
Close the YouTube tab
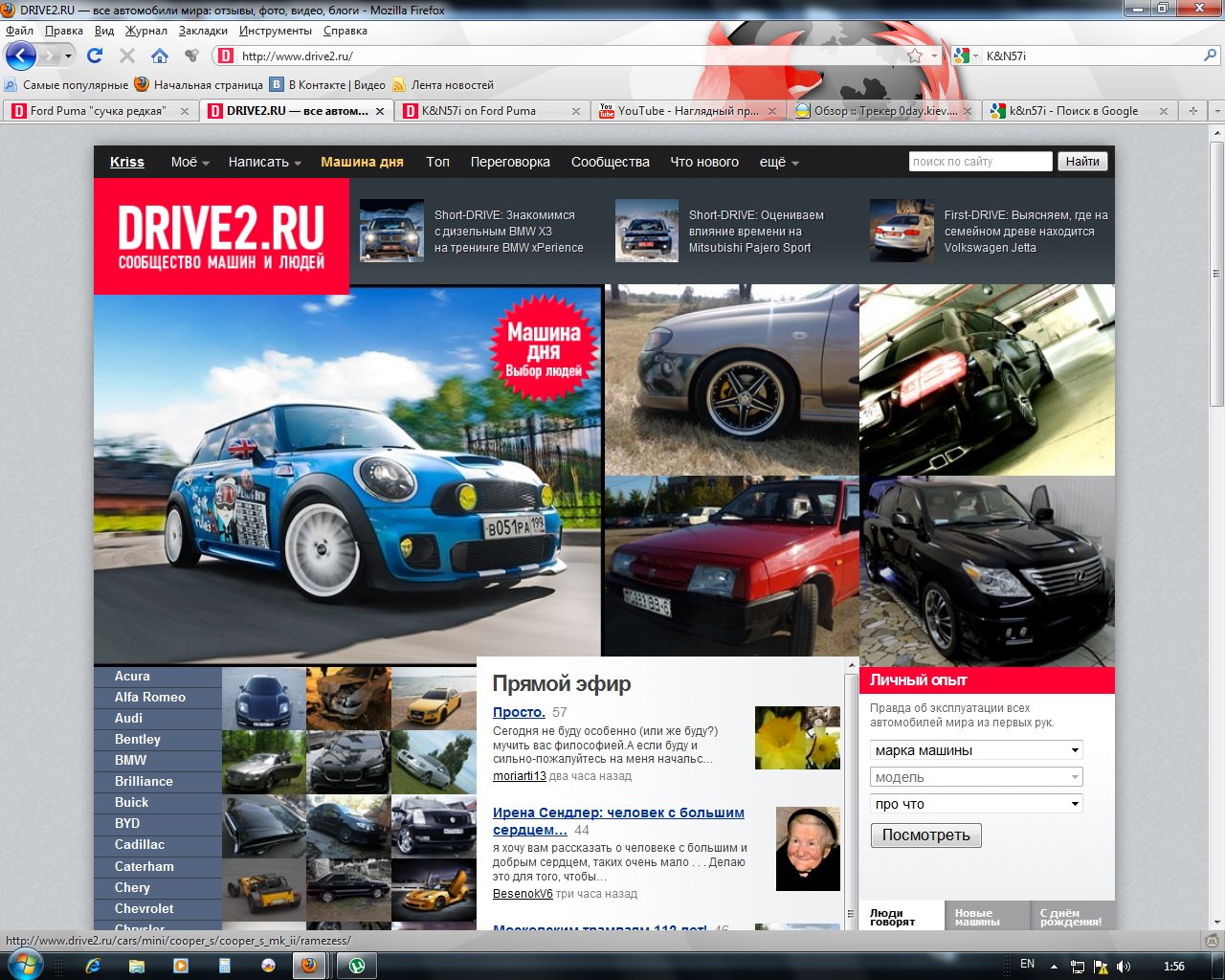tap(772, 111)
